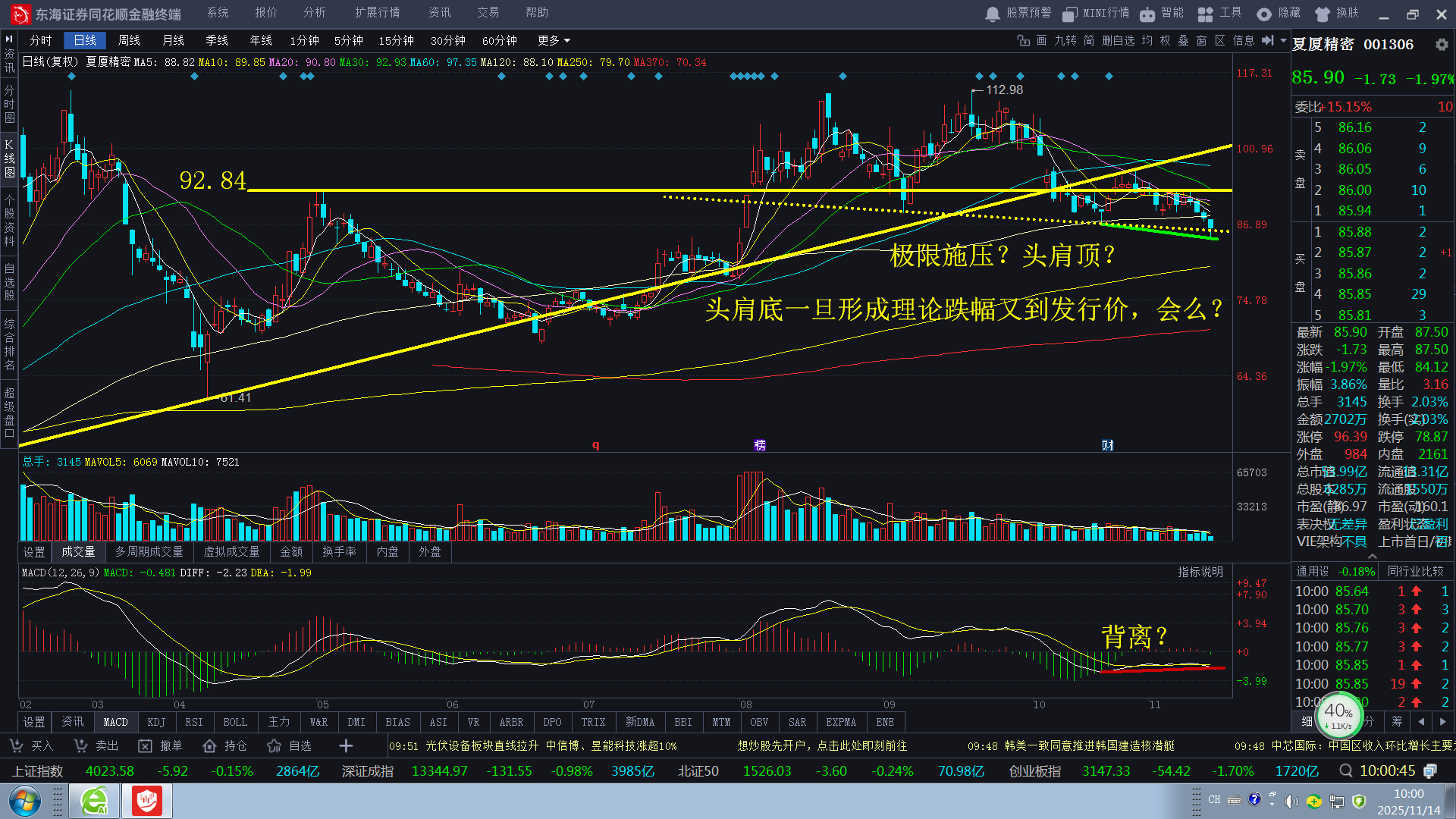Expand the quote panel chevron below VIE架构
Screen dimensions: 1456x819
(x=1372, y=556)
